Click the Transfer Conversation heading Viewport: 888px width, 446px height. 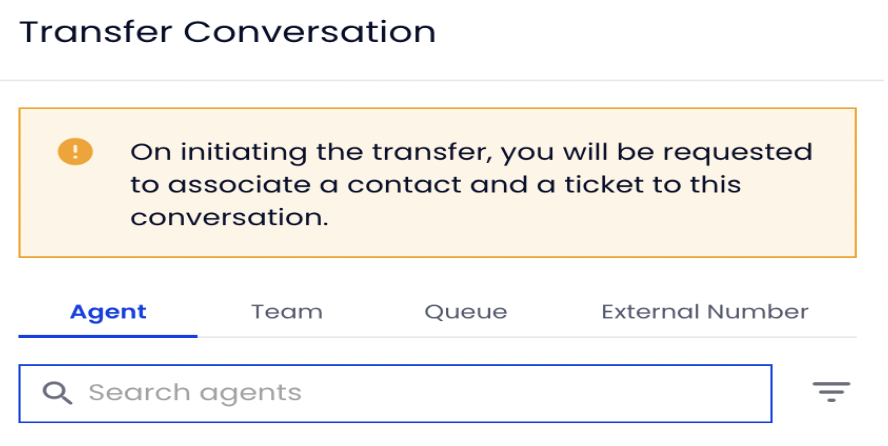click(228, 32)
